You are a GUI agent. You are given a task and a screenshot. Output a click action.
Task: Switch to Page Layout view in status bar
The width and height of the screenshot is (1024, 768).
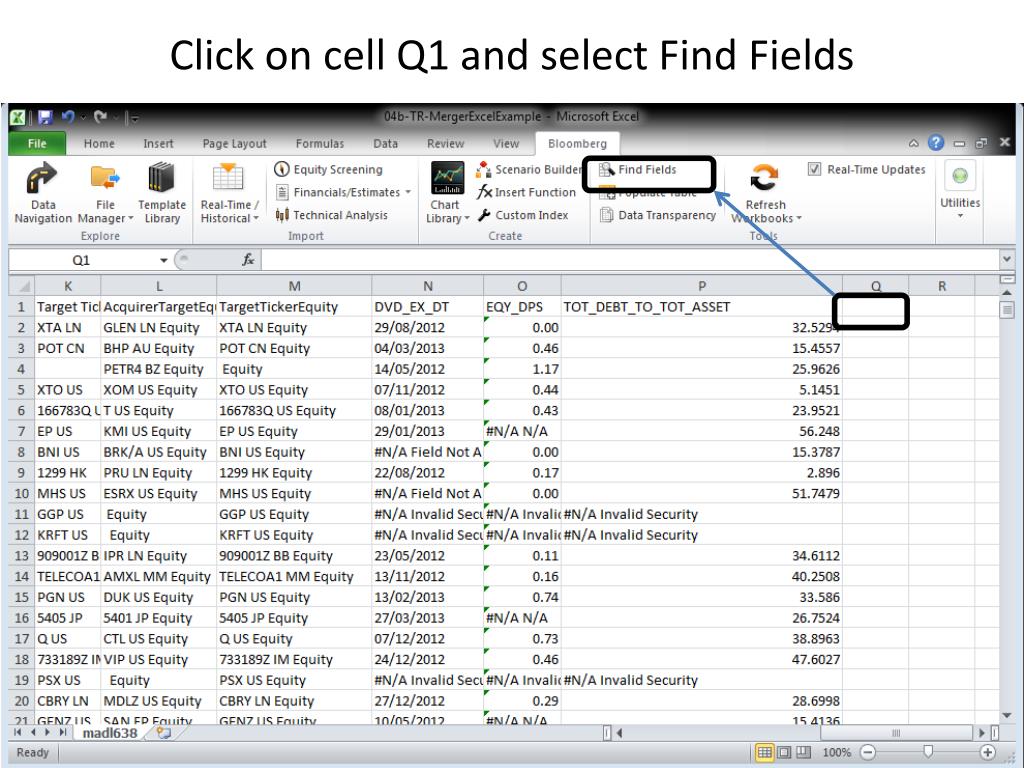784,752
